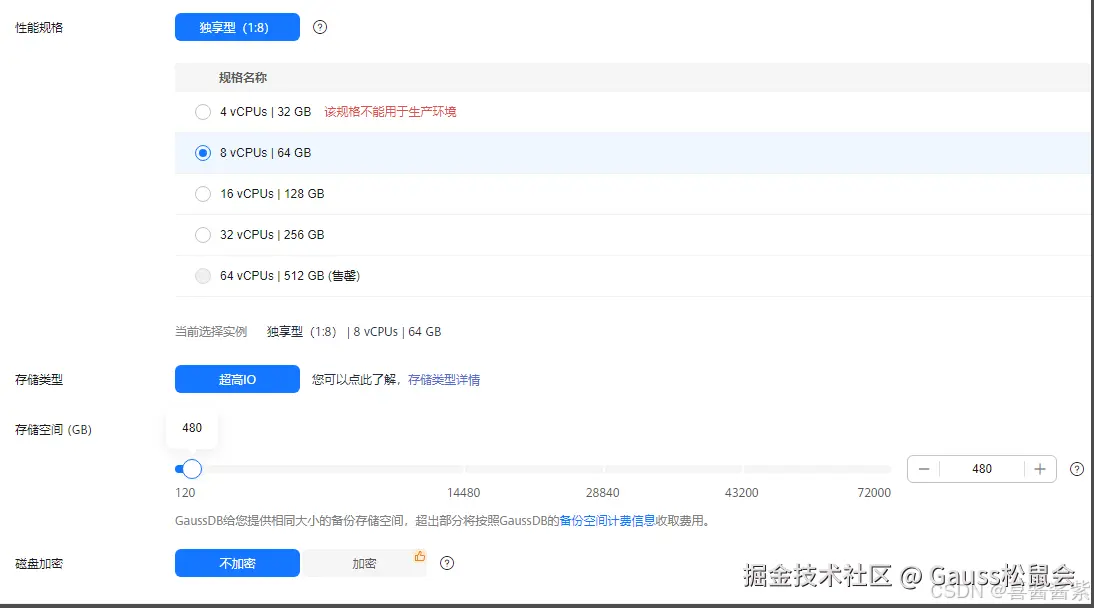The width and height of the screenshot is (1094, 608).
Task: Click the 480 value bubble above the slider
Action: click(x=191, y=428)
